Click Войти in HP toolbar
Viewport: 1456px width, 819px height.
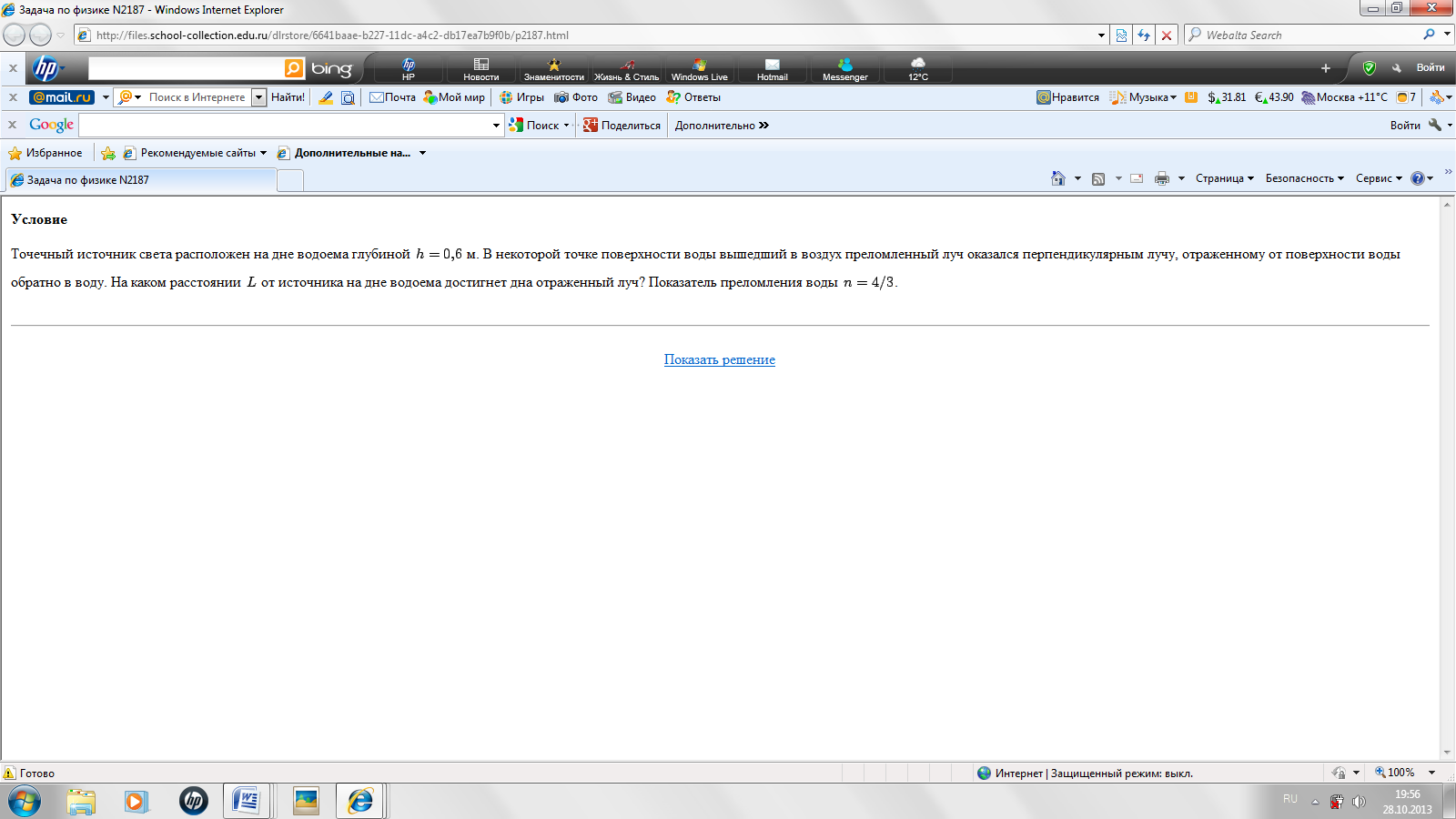coord(1431,67)
